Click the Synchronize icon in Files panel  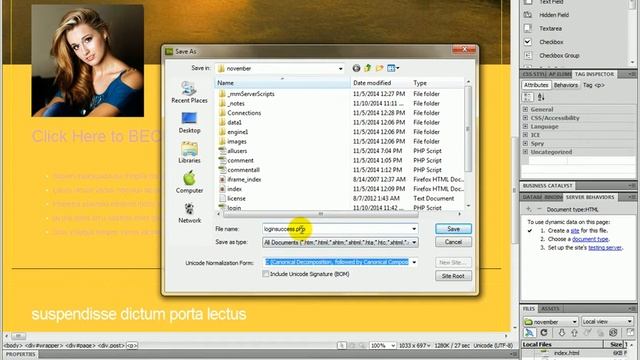coord(613,333)
